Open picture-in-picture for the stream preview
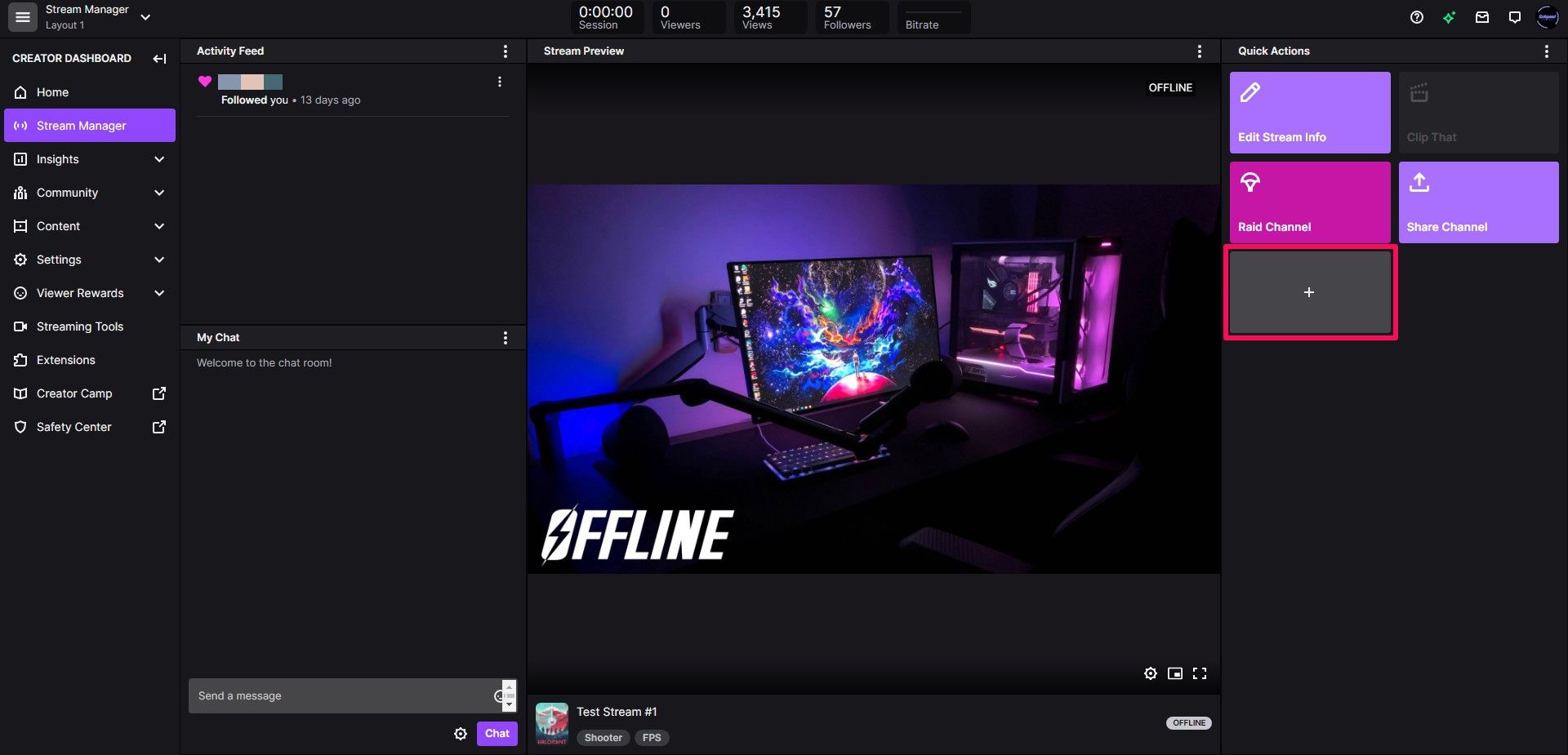The height and width of the screenshot is (755, 1568). 1175,673
